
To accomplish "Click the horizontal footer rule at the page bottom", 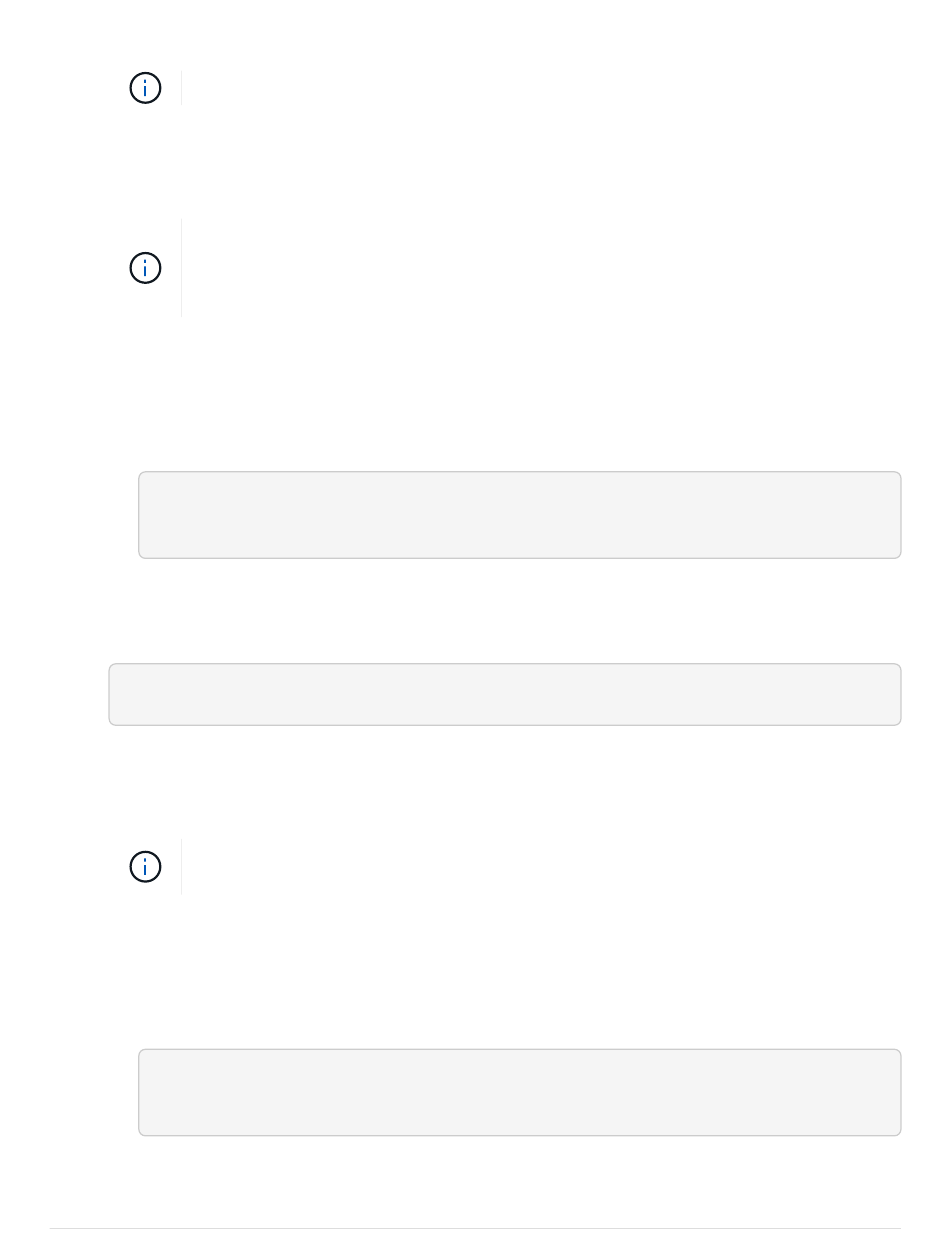I will (475, 1228).
